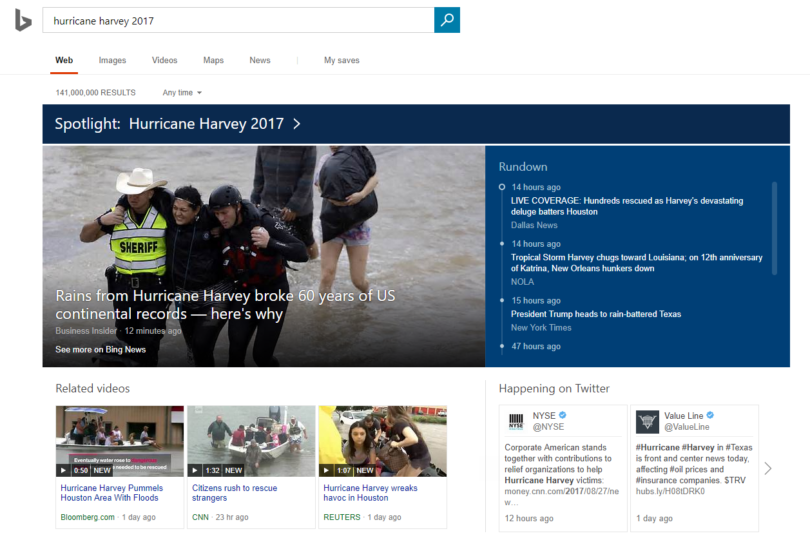Viewport: 810px width, 538px height.
Task: Play the Bloomberg Harvey floods video
Action: coord(120,441)
